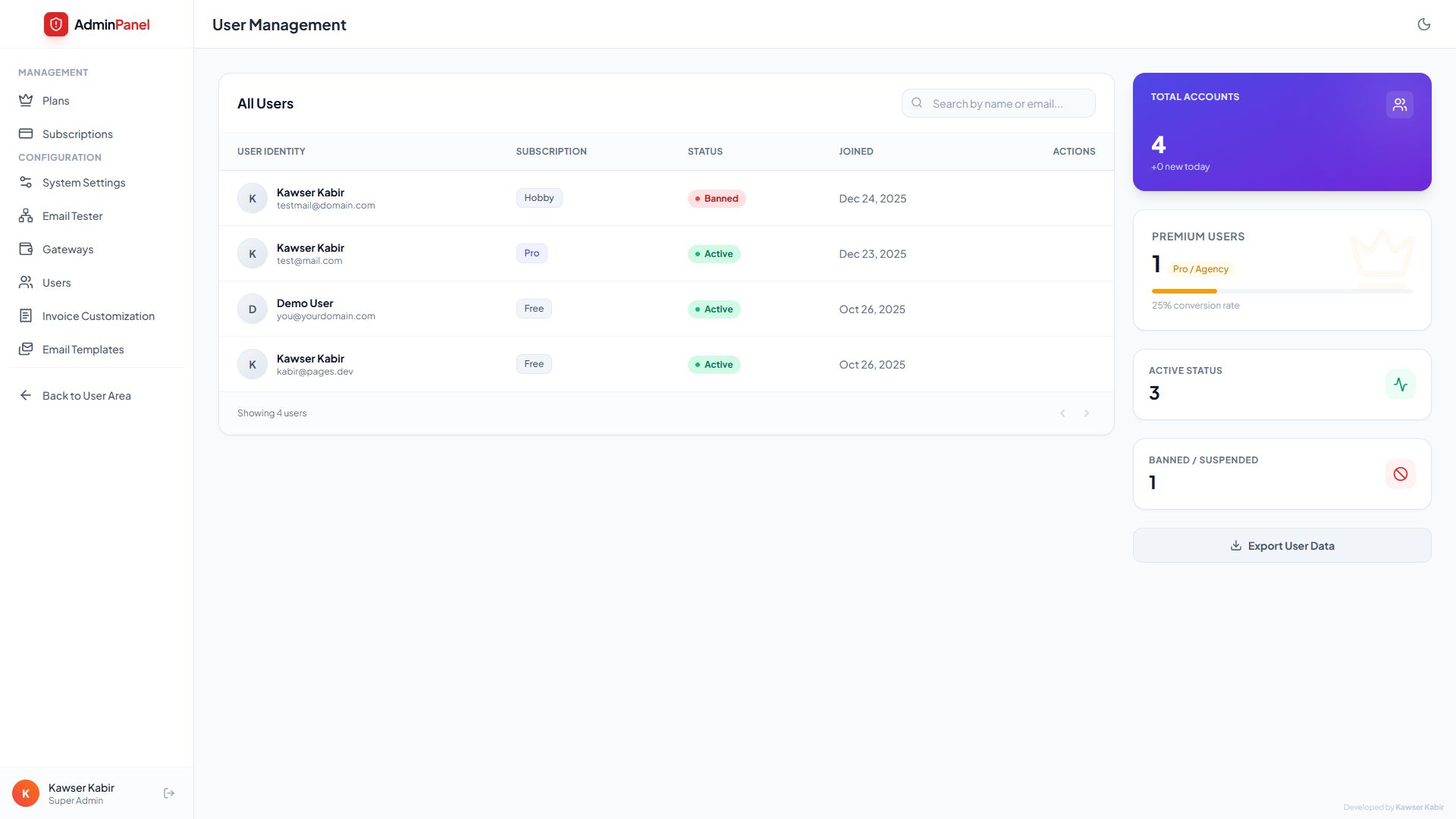Click the Total Accounts users icon
This screenshot has width=1456, height=819.
coord(1399,105)
